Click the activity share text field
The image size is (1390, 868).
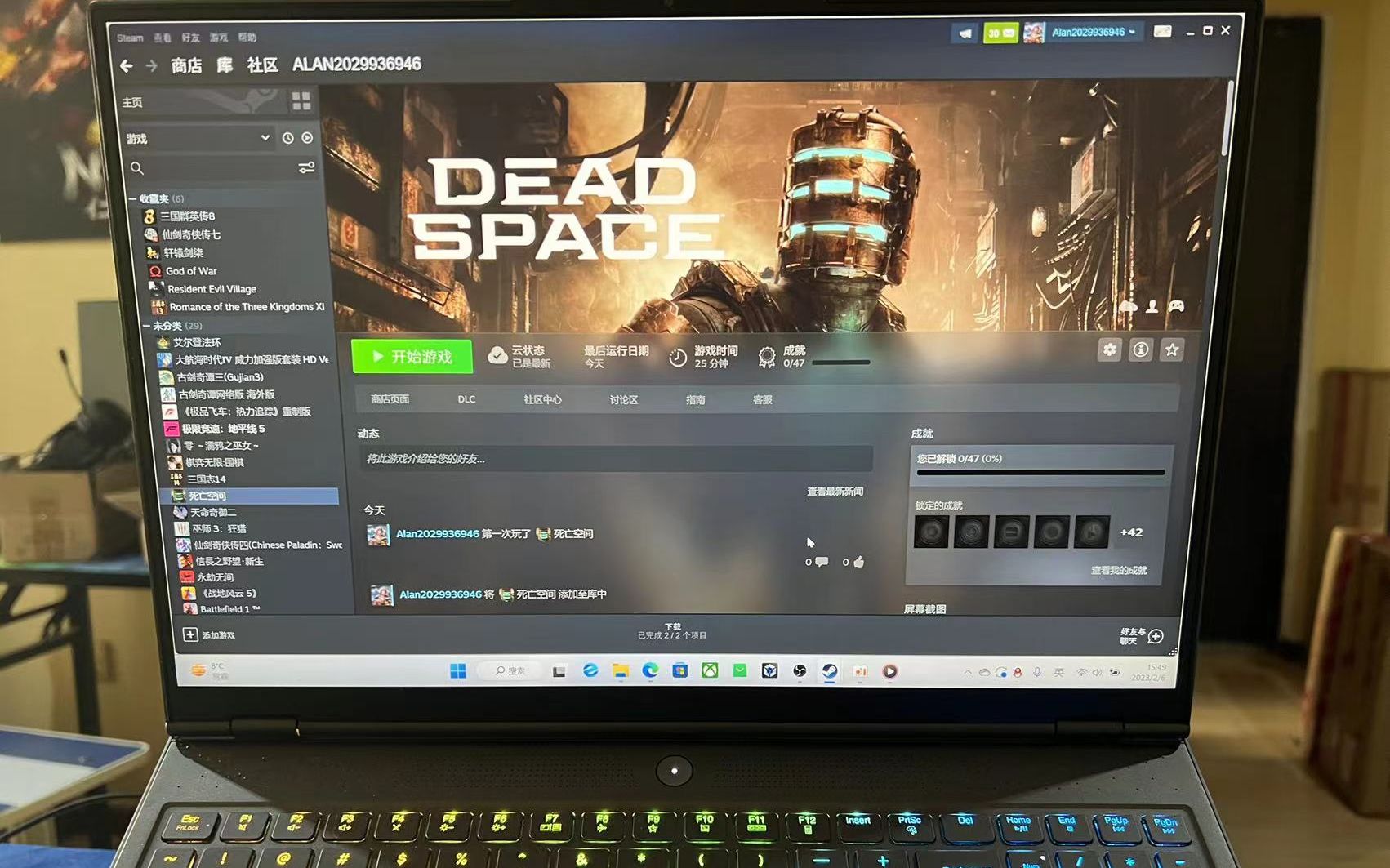click(615, 459)
